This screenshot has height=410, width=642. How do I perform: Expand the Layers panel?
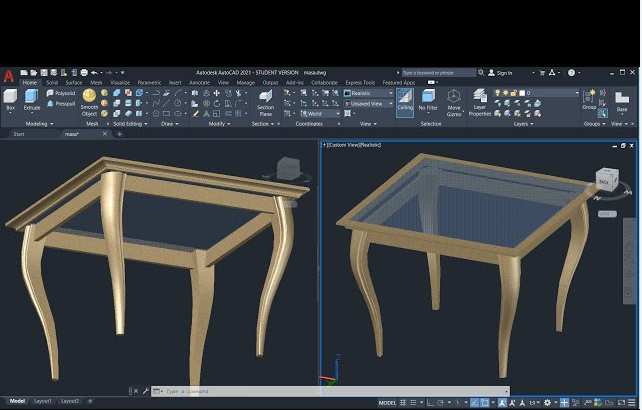[523, 124]
